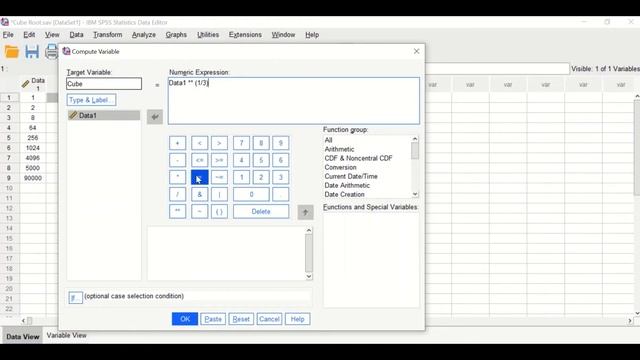Click keypad digit 7

pyautogui.click(x=241, y=143)
